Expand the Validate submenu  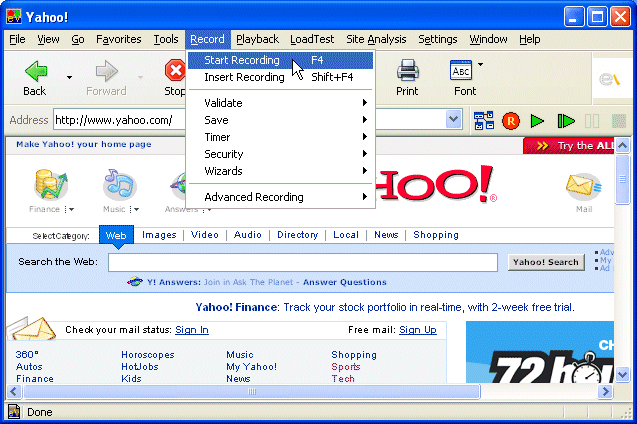tap(280, 103)
